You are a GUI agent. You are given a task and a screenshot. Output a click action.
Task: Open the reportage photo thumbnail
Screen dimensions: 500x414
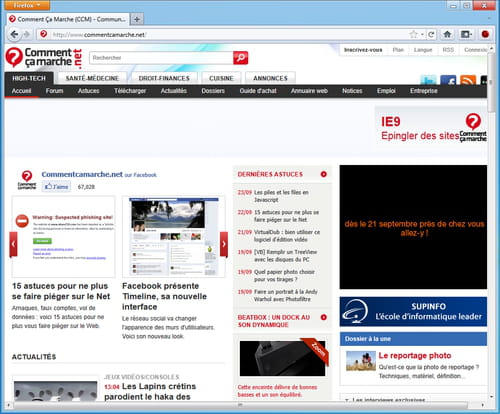(x=361, y=361)
